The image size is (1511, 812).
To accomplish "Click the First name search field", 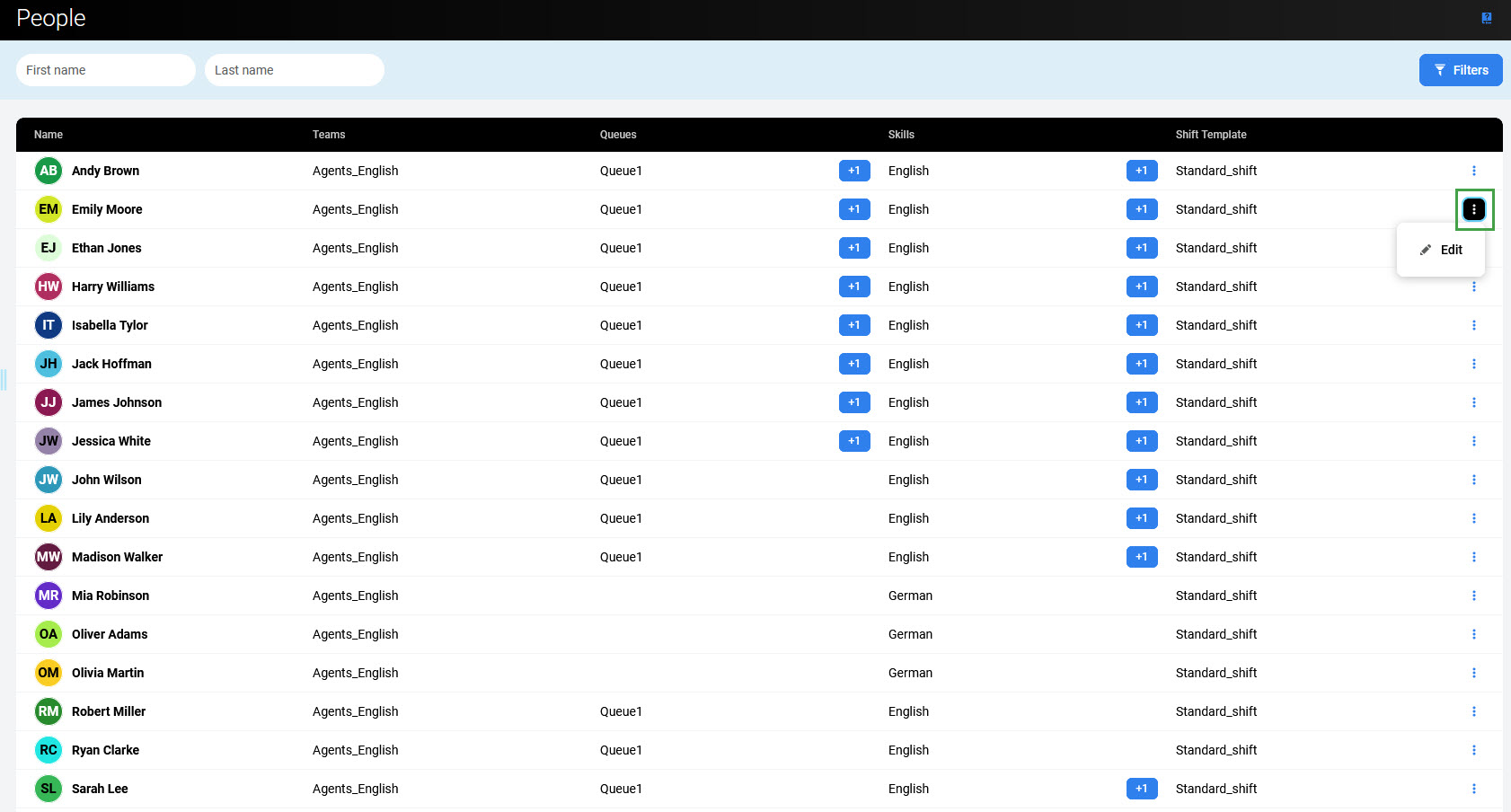I will tap(105, 70).
